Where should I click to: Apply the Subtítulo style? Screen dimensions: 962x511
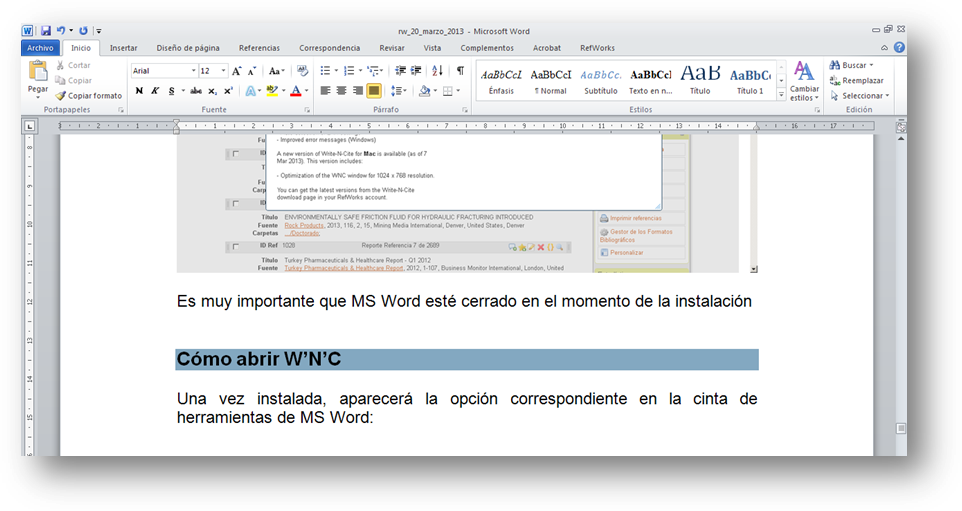point(601,81)
